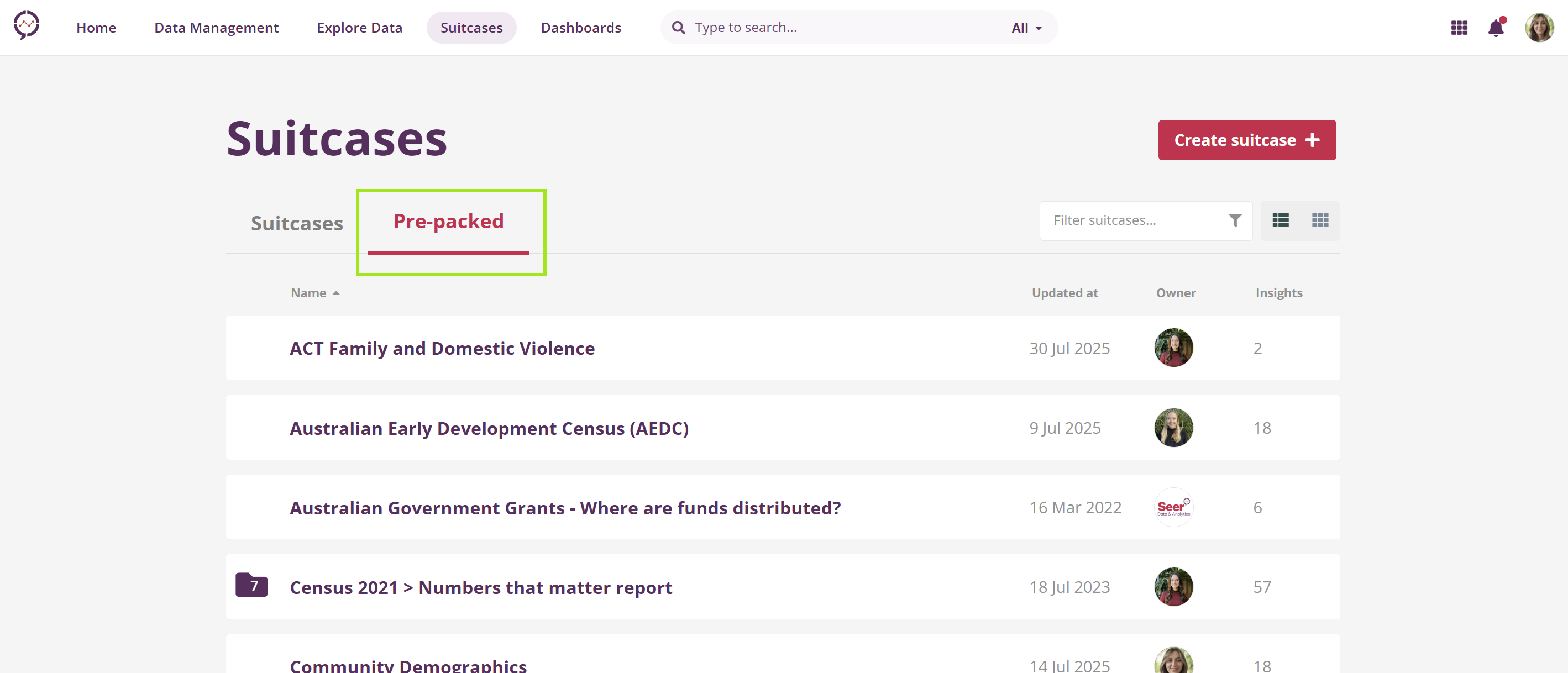
Task: Sort by Updated at column
Action: [1064, 293]
